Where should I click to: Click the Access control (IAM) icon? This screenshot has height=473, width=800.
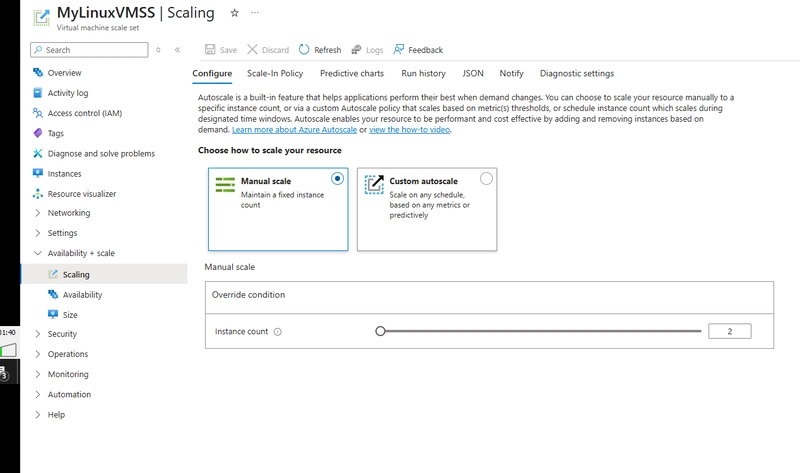[37, 113]
